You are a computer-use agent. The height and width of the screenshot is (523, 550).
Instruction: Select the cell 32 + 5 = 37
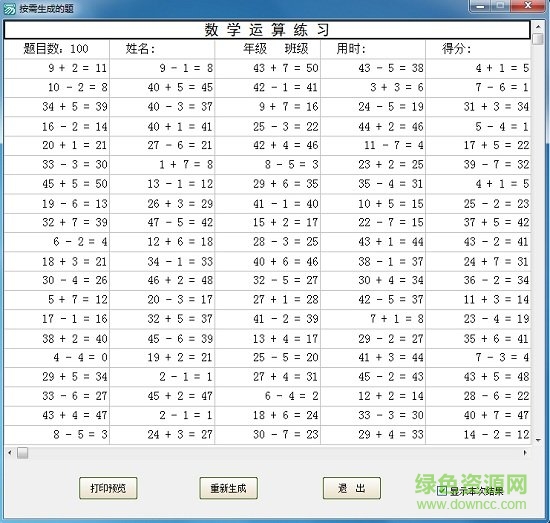coord(162,319)
